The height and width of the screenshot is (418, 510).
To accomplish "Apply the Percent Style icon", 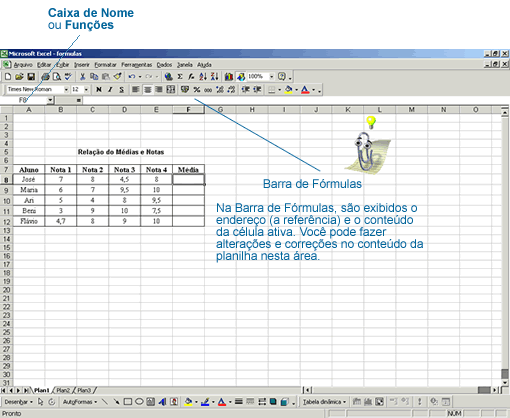I will pos(197,89).
